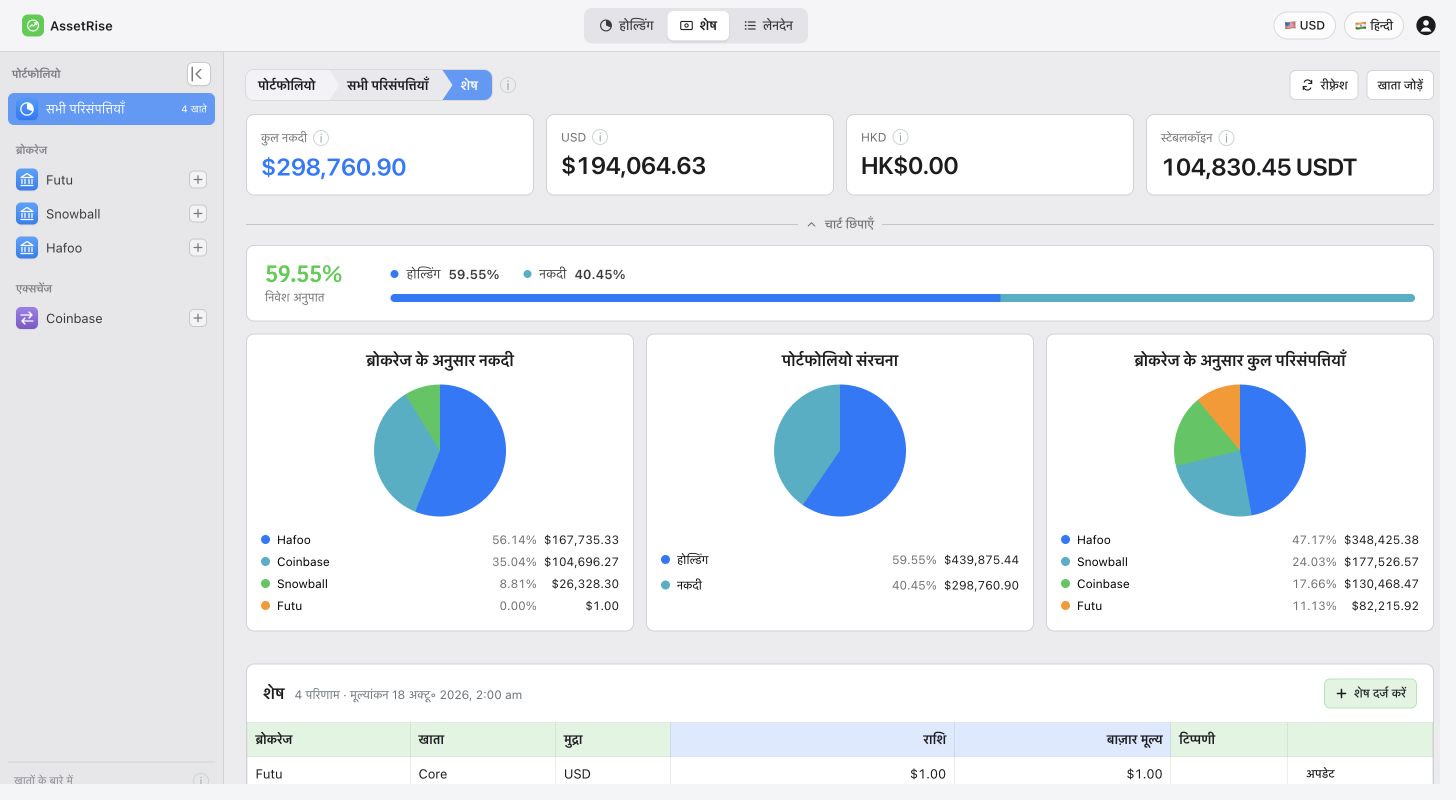Open the हिन्दी language selector

coord(1374,26)
